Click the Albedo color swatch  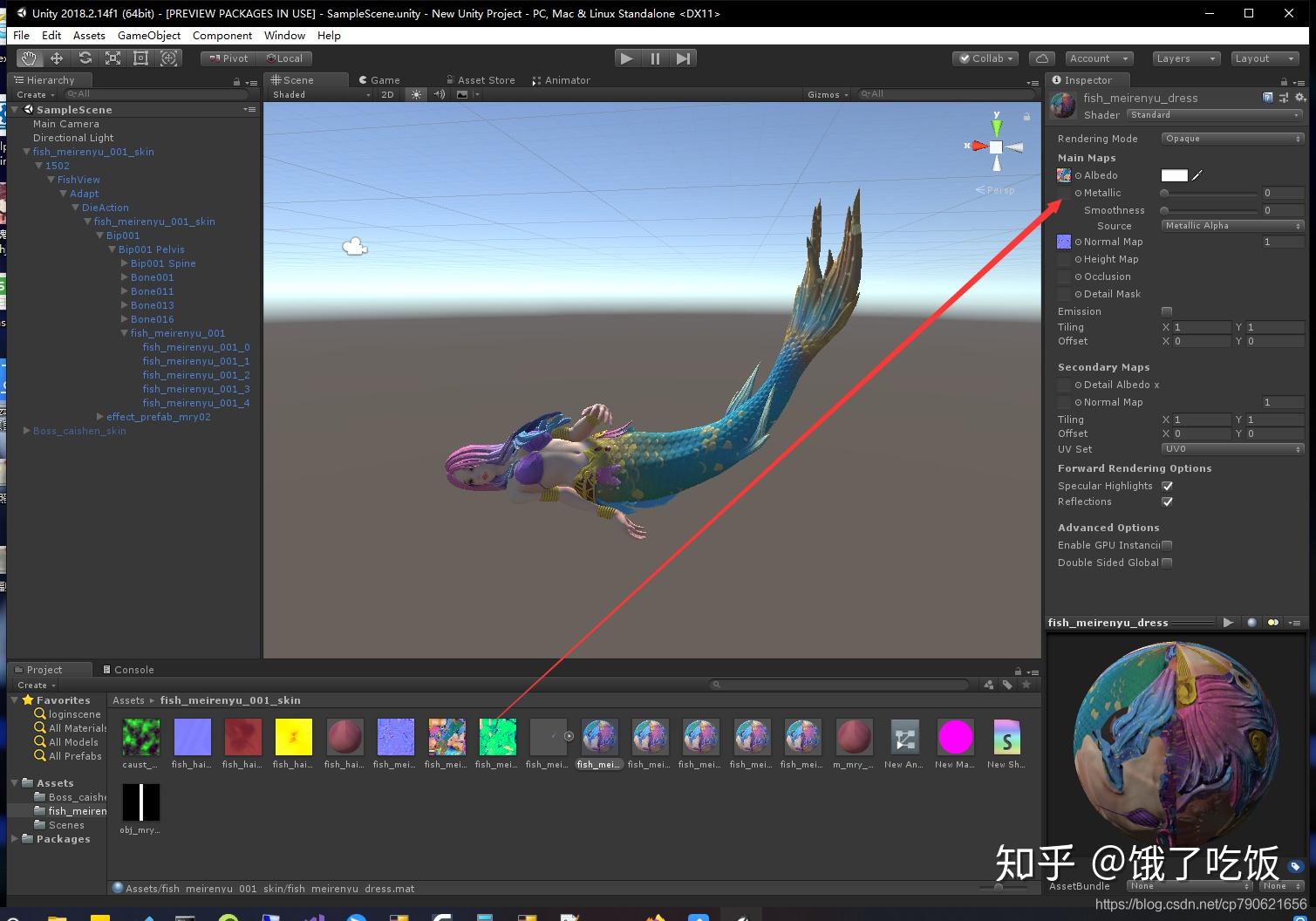1173,174
